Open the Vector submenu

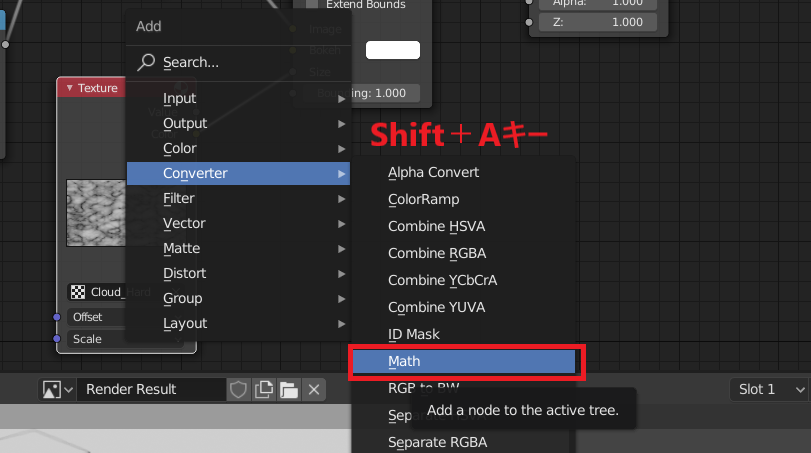238,223
